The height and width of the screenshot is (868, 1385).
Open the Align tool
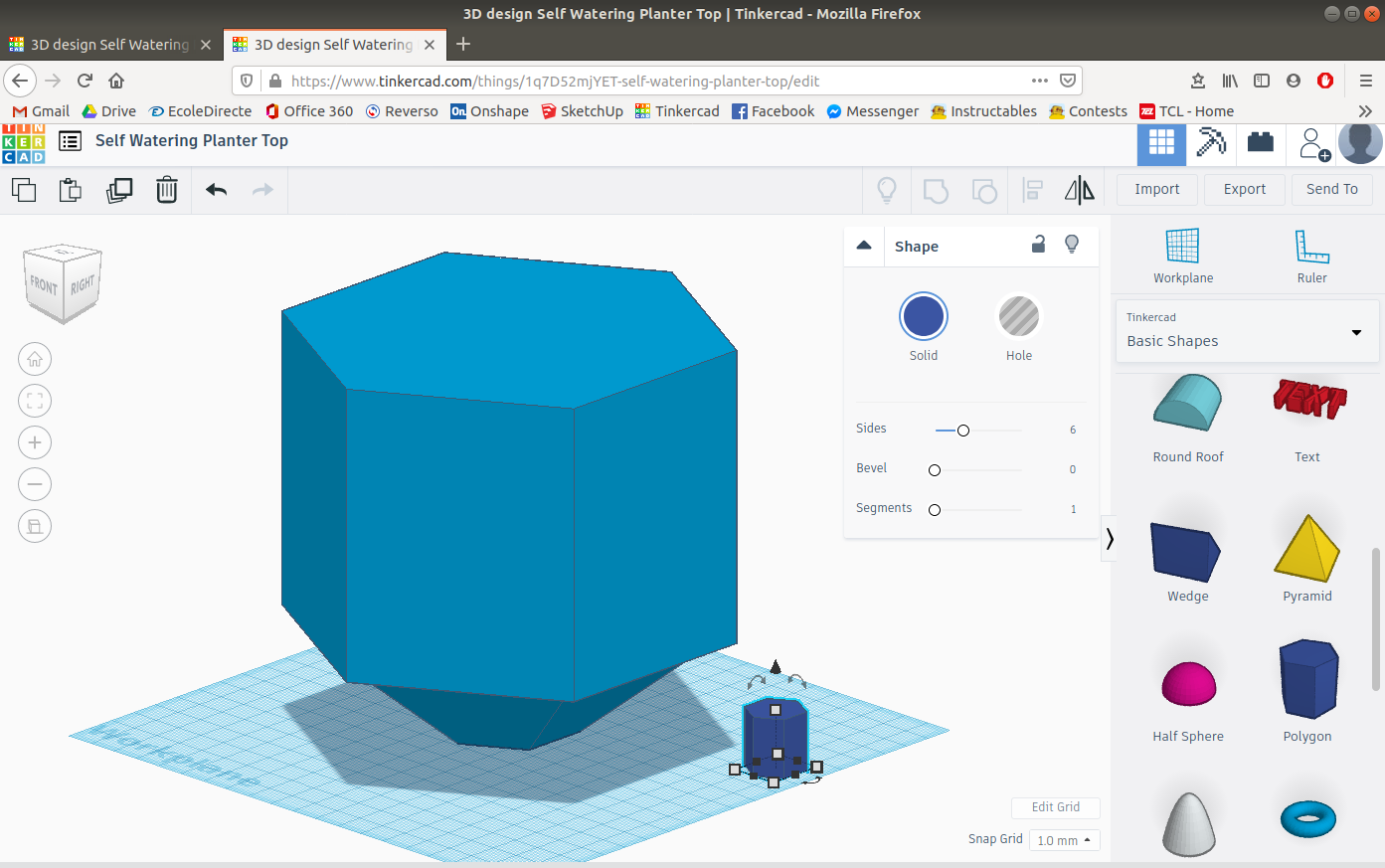point(1032,189)
